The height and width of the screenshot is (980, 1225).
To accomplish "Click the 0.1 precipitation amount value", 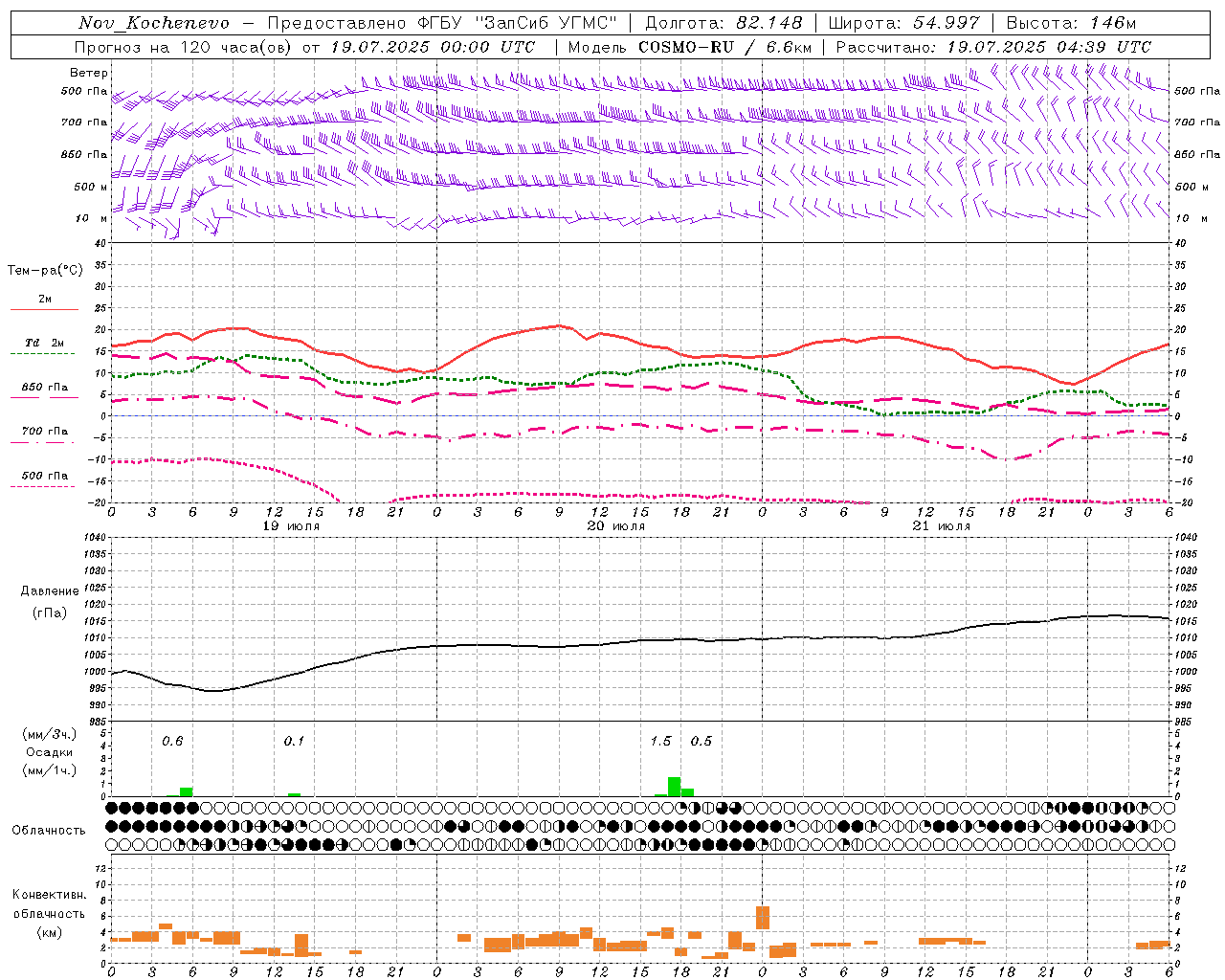I will click(x=294, y=741).
